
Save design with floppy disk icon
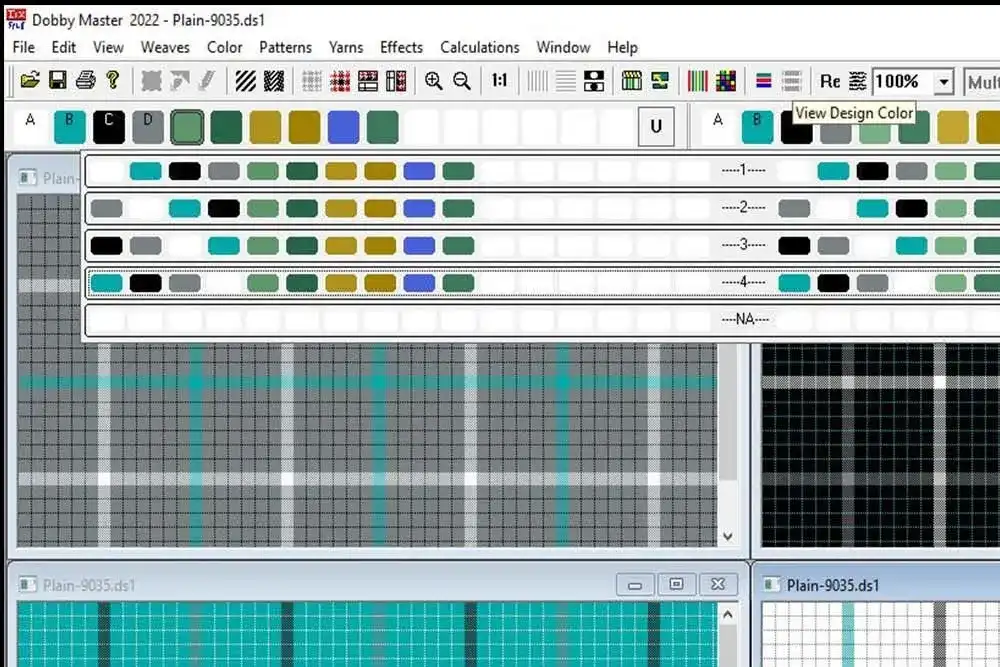point(58,81)
